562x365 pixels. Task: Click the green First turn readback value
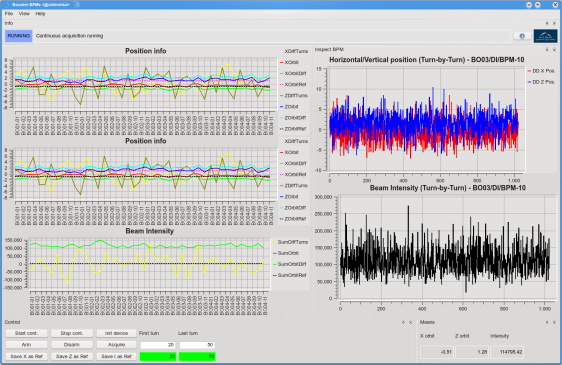click(x=158, y=356)
